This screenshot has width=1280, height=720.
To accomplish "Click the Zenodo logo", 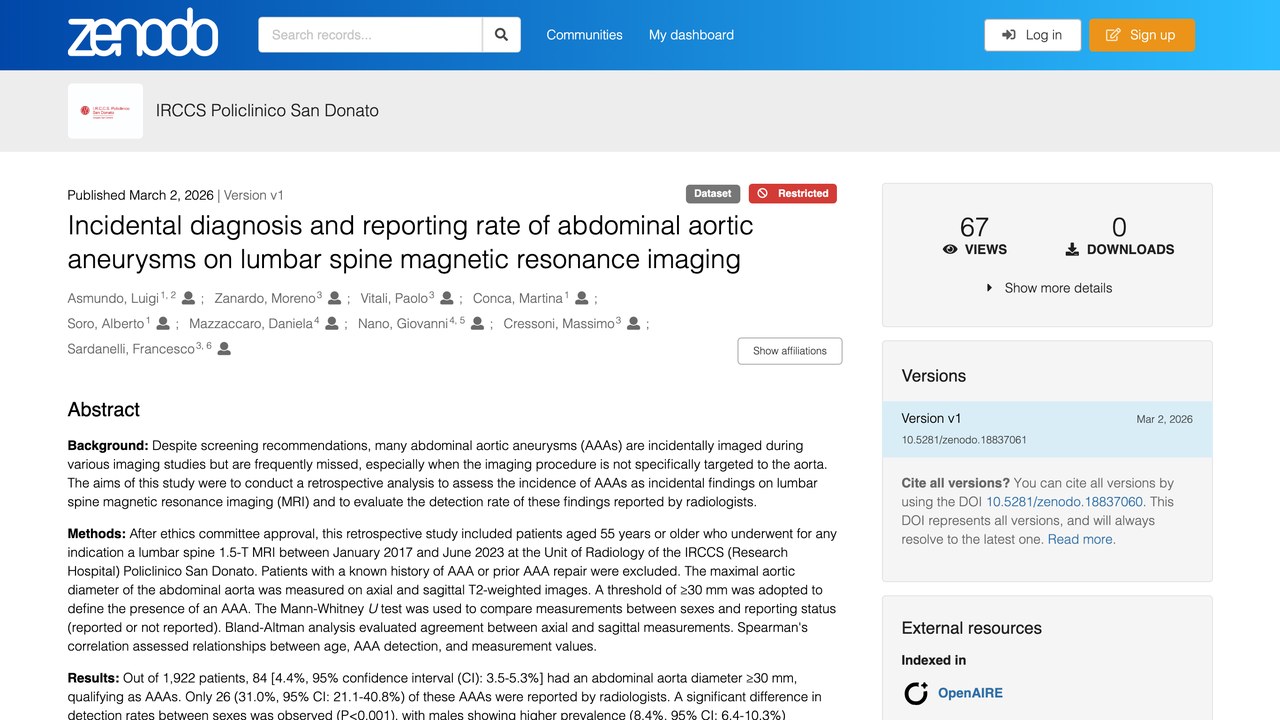I will tap(143, 34).
